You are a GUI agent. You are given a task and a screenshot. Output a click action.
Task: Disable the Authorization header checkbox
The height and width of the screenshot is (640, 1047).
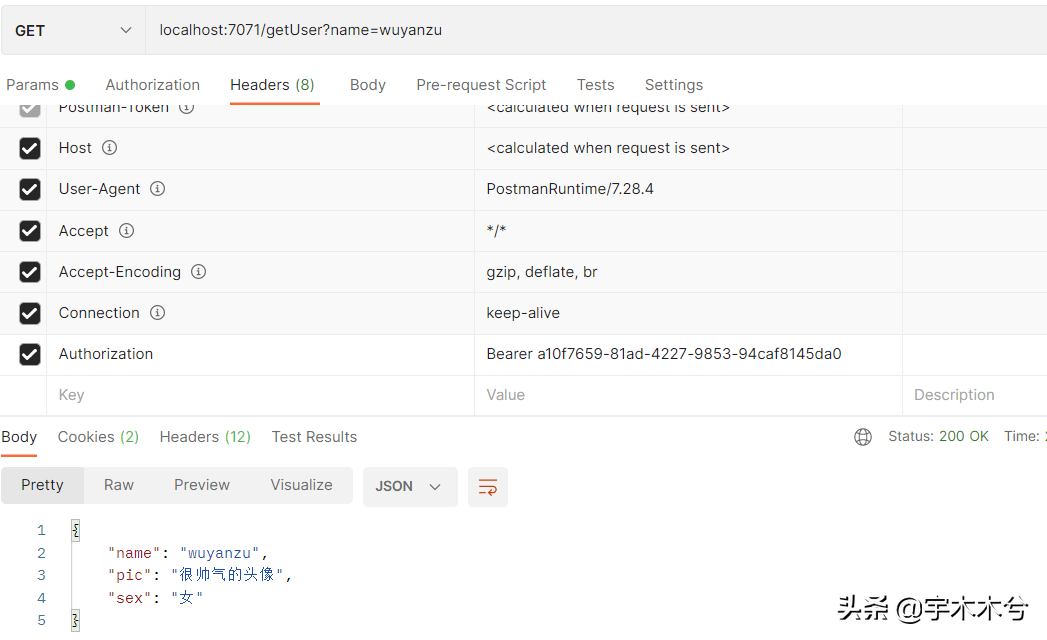[29, 354]
